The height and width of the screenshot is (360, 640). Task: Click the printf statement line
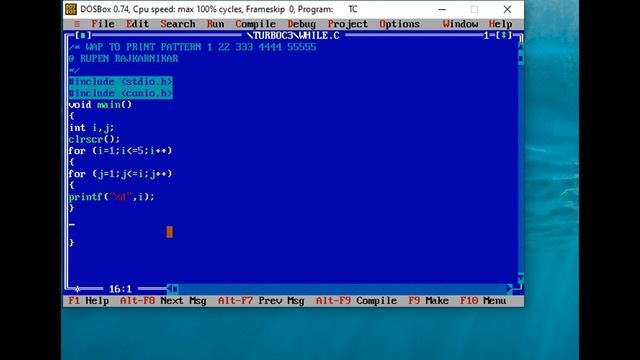coord(112,197)
